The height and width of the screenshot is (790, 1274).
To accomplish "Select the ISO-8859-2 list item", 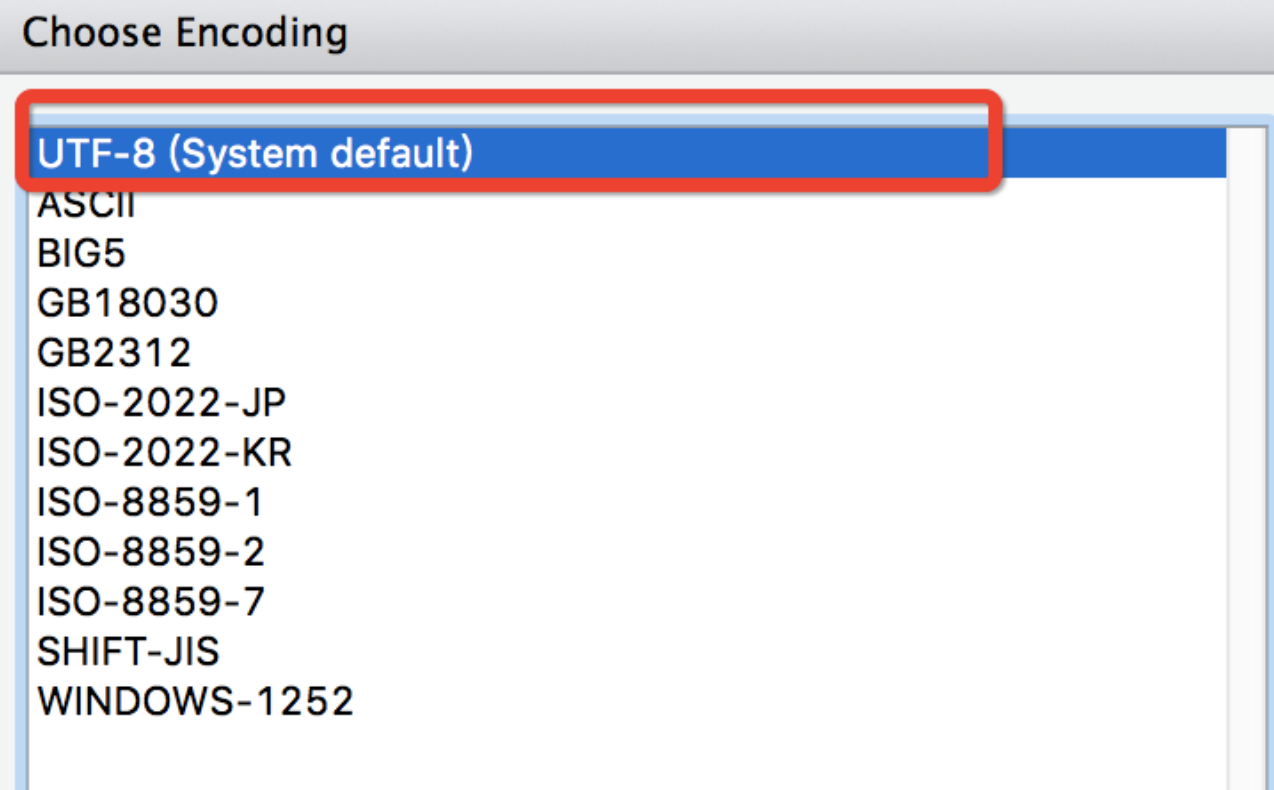I will (x=151, y=552).
